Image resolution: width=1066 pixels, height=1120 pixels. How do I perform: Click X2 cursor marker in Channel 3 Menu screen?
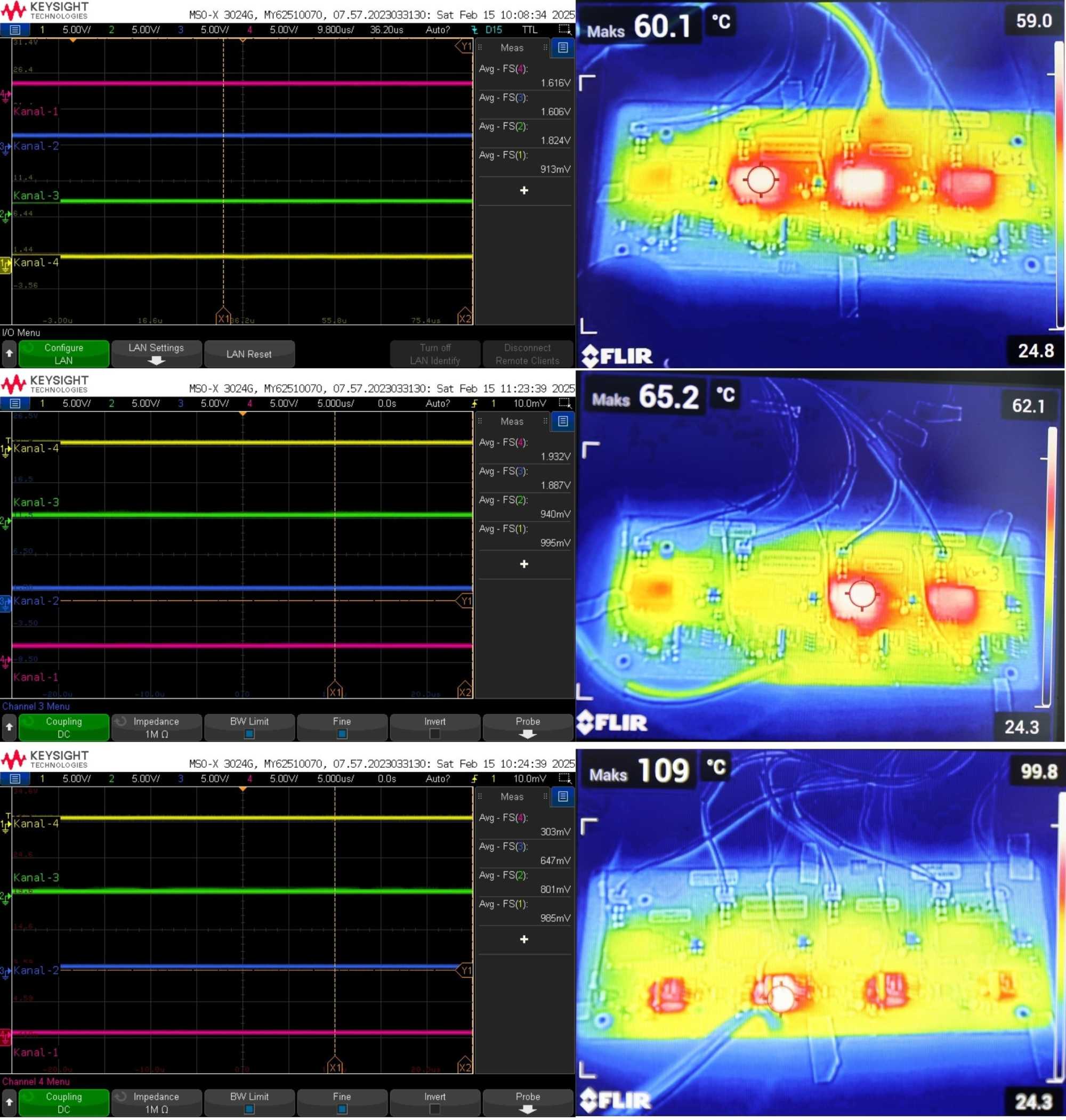[x=465, y=692]
